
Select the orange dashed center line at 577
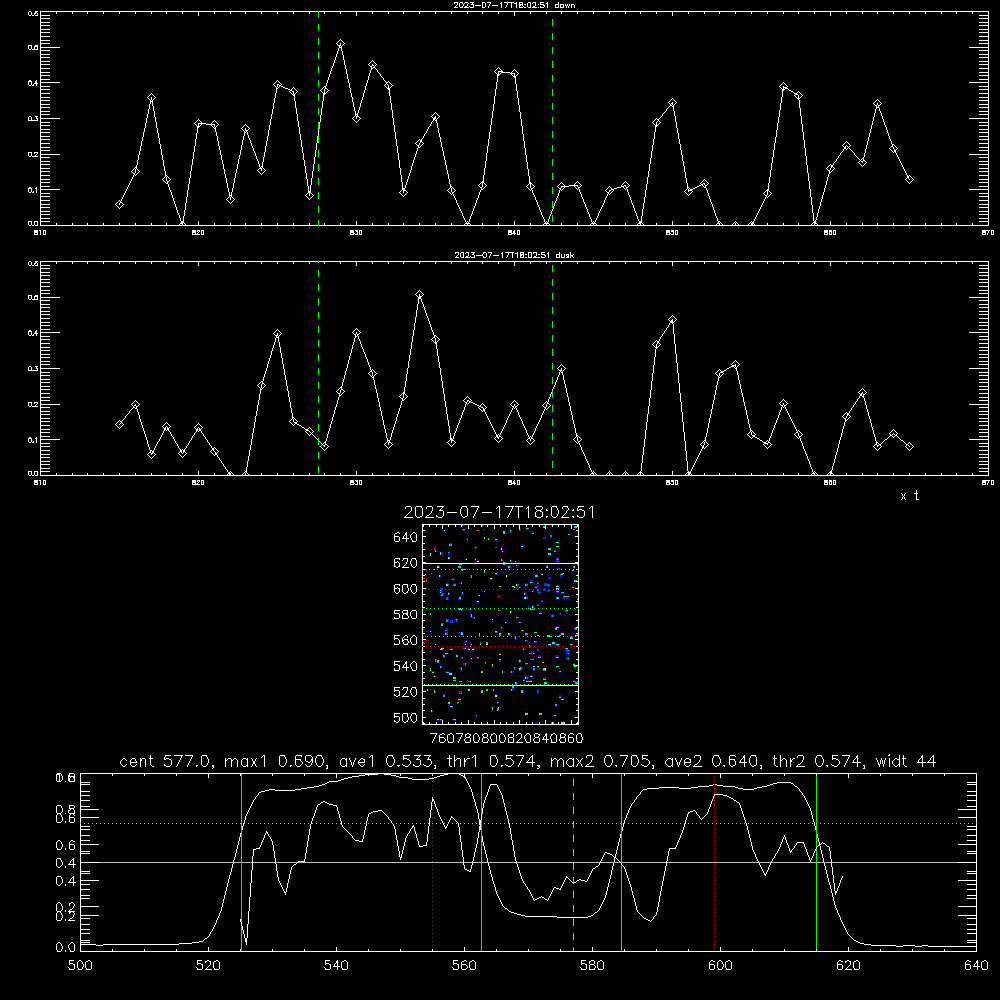[x=573, y=861]
